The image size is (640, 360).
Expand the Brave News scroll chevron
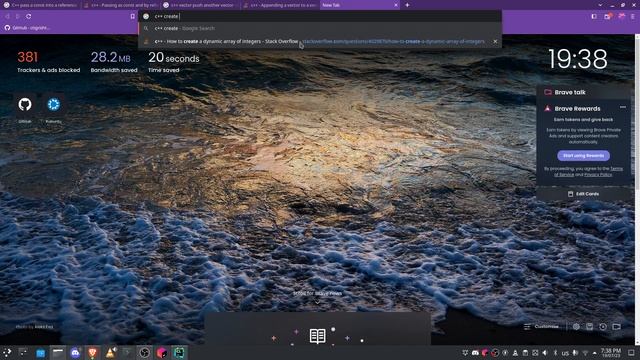(317, 302)
